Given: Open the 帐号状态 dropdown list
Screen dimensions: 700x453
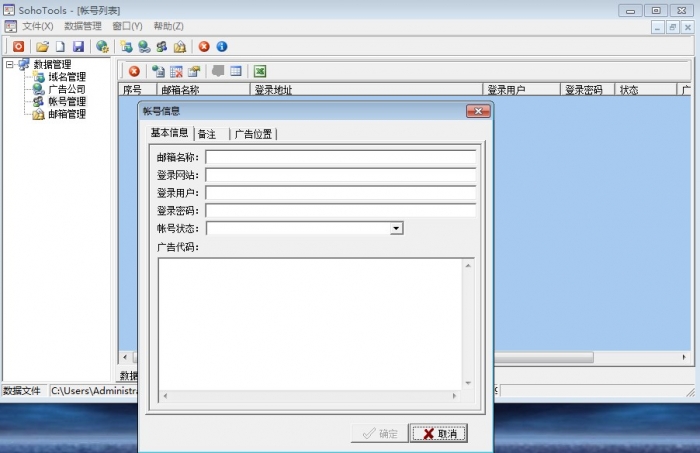Looking at the screenshot, I should click(396, 228).
